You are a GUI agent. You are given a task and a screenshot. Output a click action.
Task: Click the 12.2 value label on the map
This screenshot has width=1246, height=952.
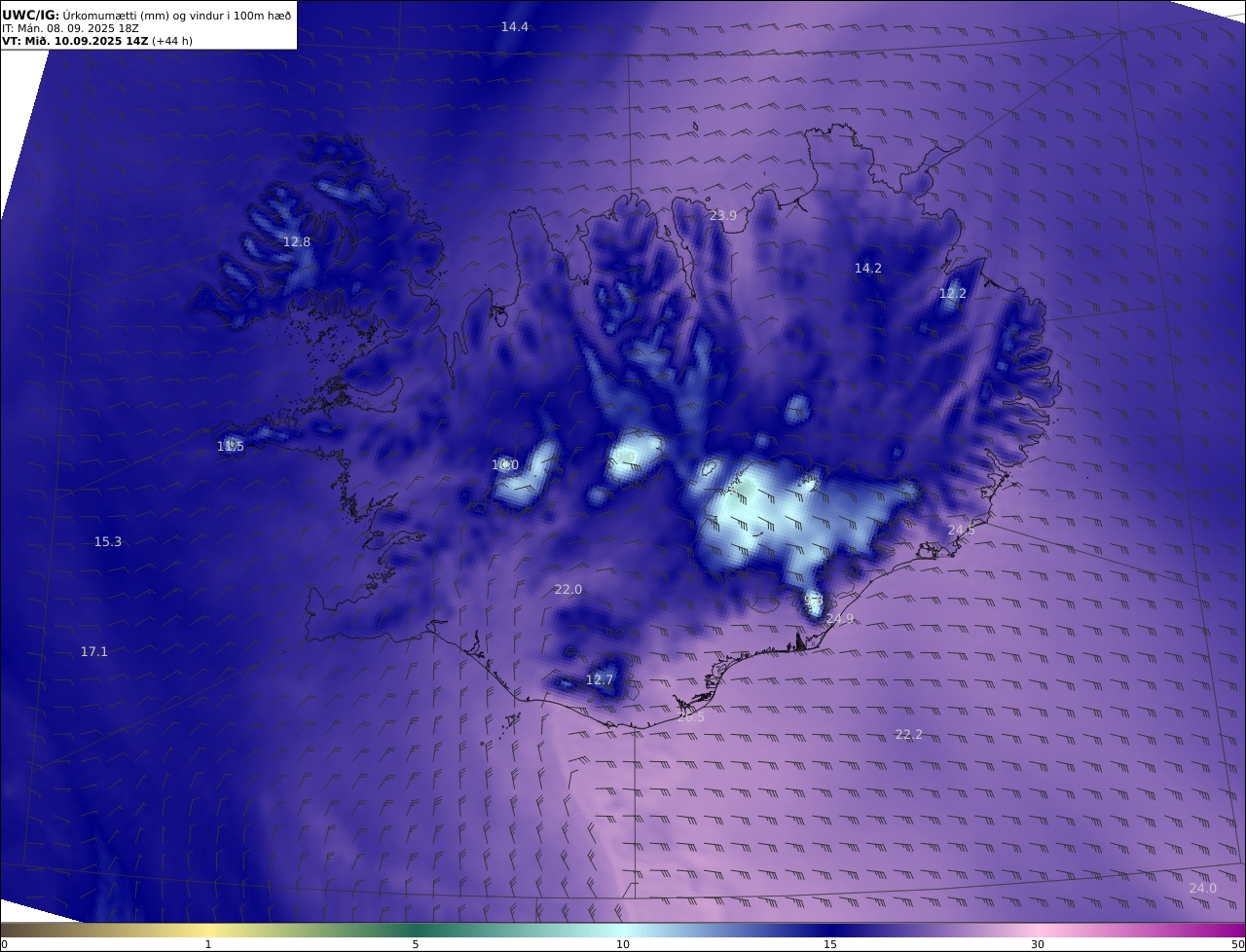click(953, 293)
